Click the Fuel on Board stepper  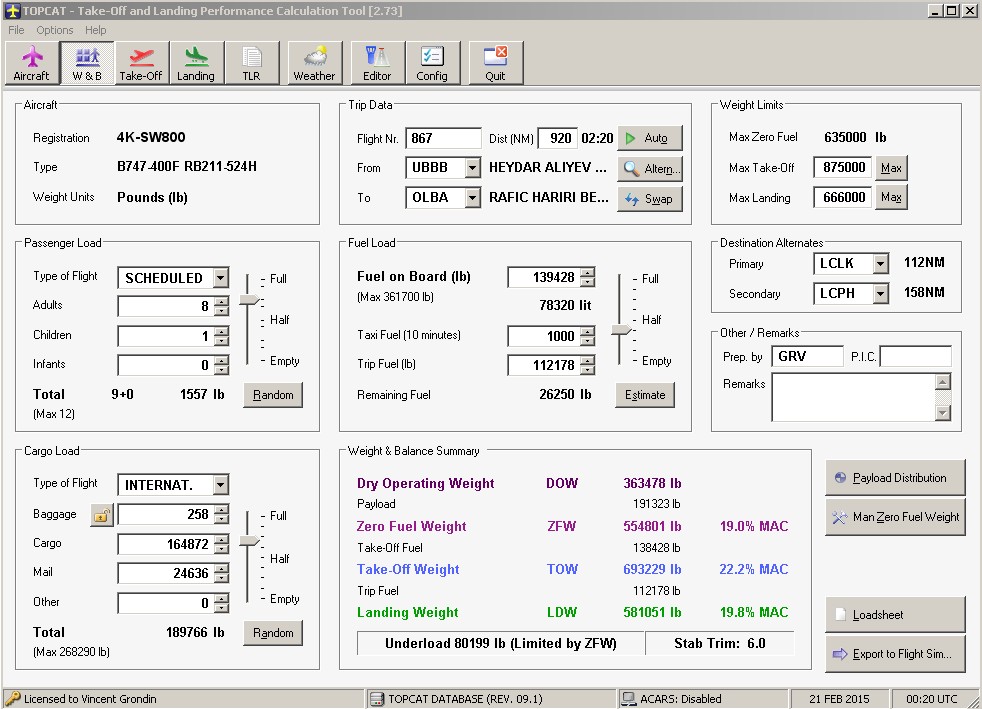[587, 277]
